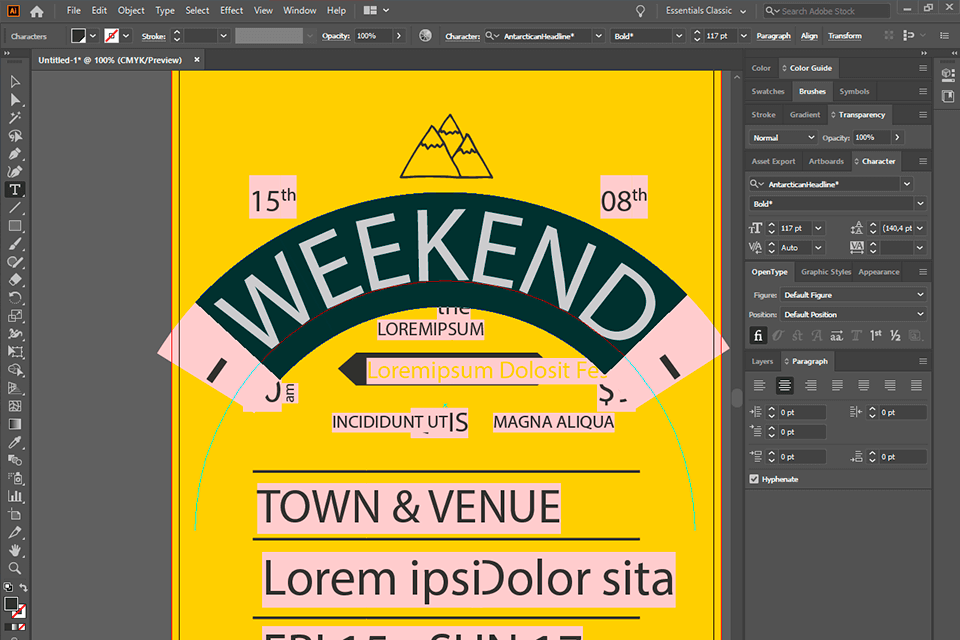Open kerning Auto dropdown

pyautogui.click(x=818, y=247)
